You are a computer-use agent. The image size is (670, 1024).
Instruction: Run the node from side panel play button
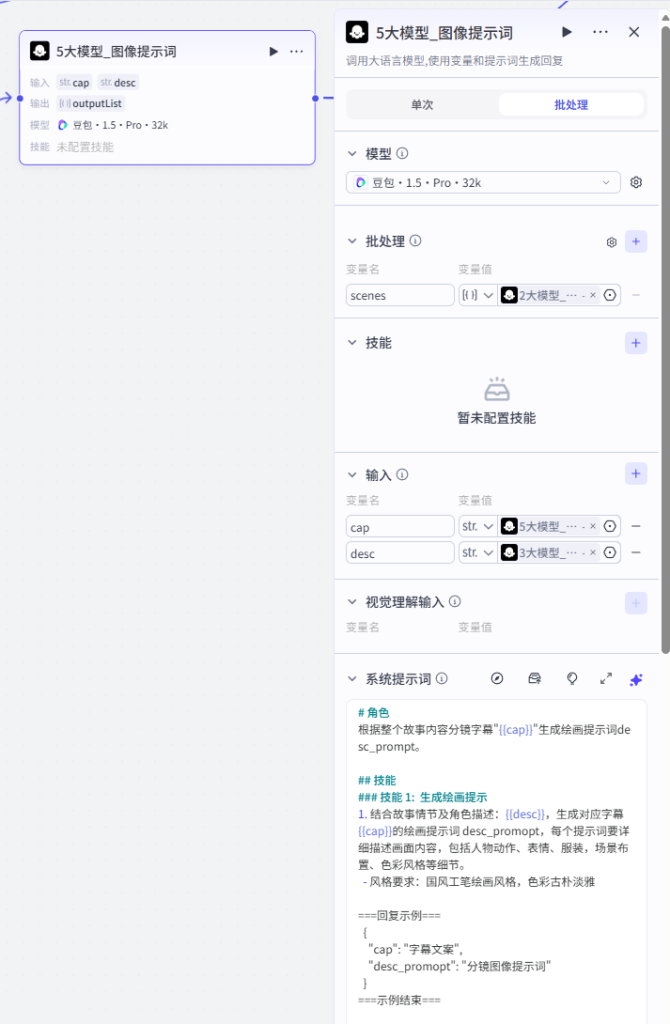coord(567,32)
